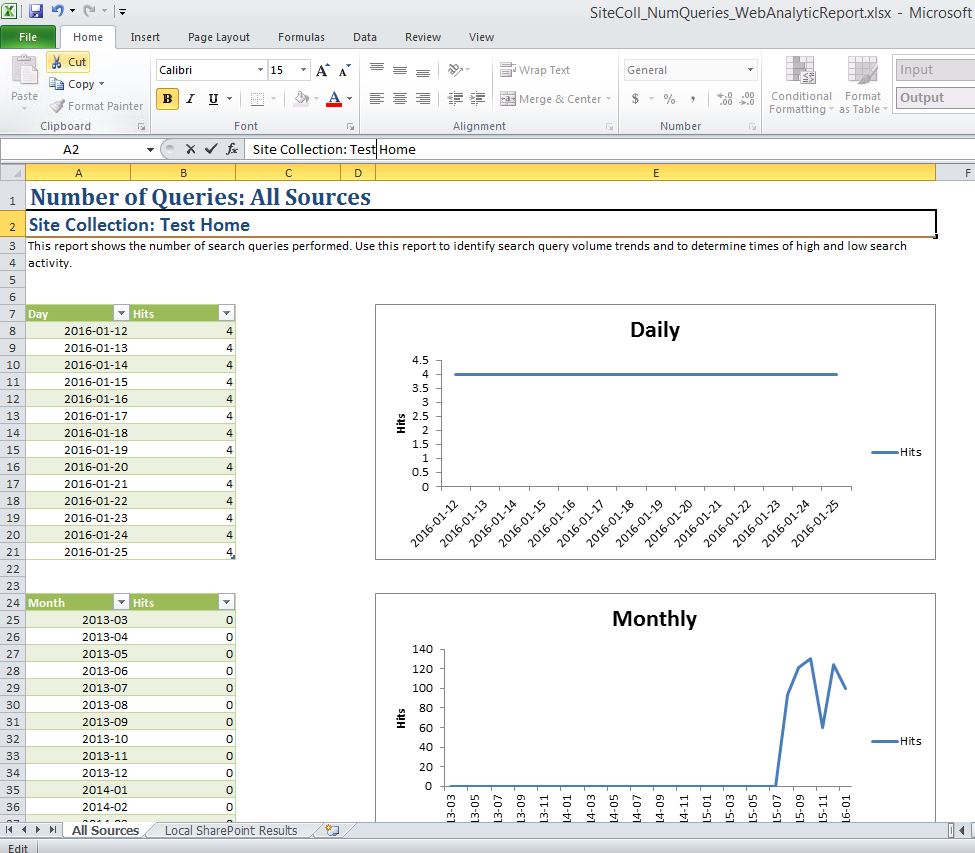Switch to the Review tab
975x853 pixels.
pyautogui.click(x=423, y=37)
